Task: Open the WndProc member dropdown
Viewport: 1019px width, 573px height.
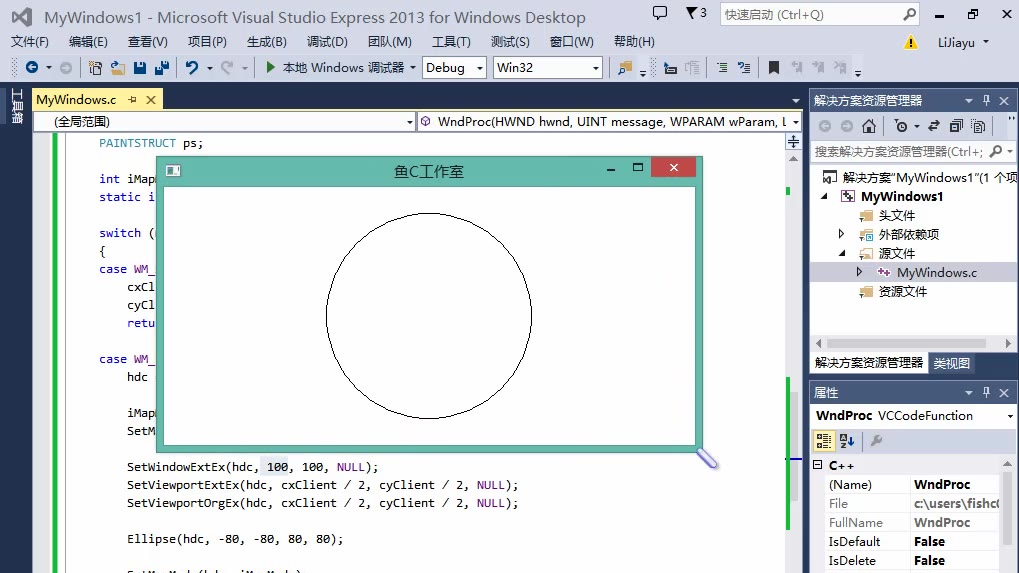Action: tap(795, 121)
